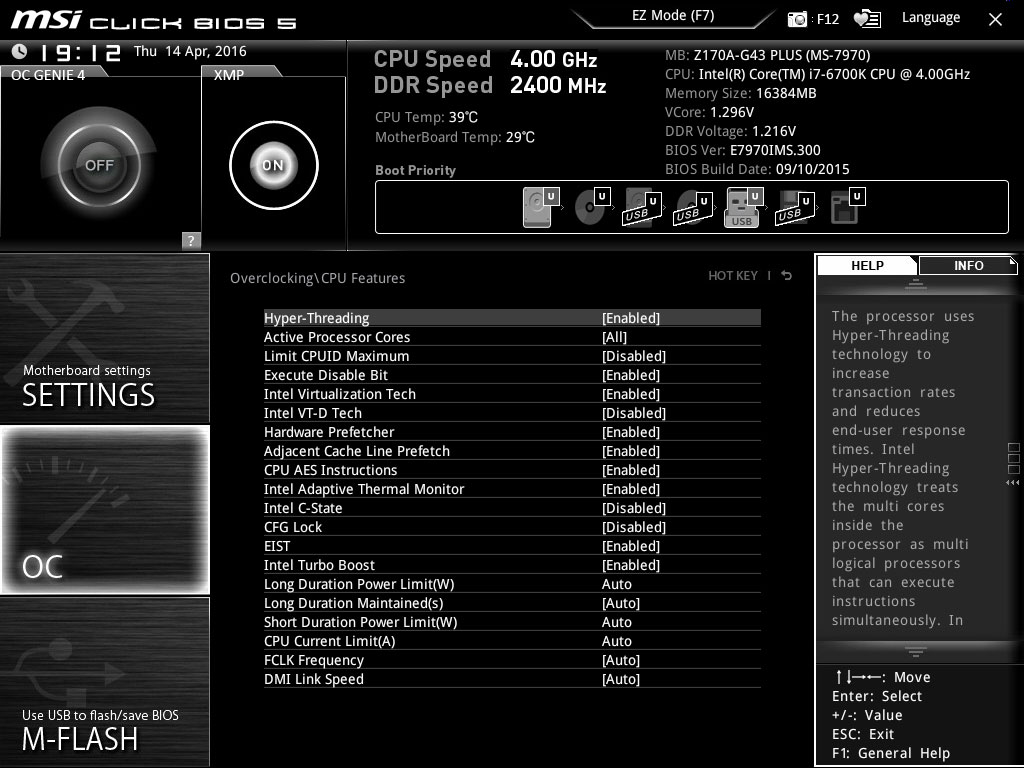Click the collapse arrows on right edge
This screenshot has width=1024, height=768.
point(1013,483)
